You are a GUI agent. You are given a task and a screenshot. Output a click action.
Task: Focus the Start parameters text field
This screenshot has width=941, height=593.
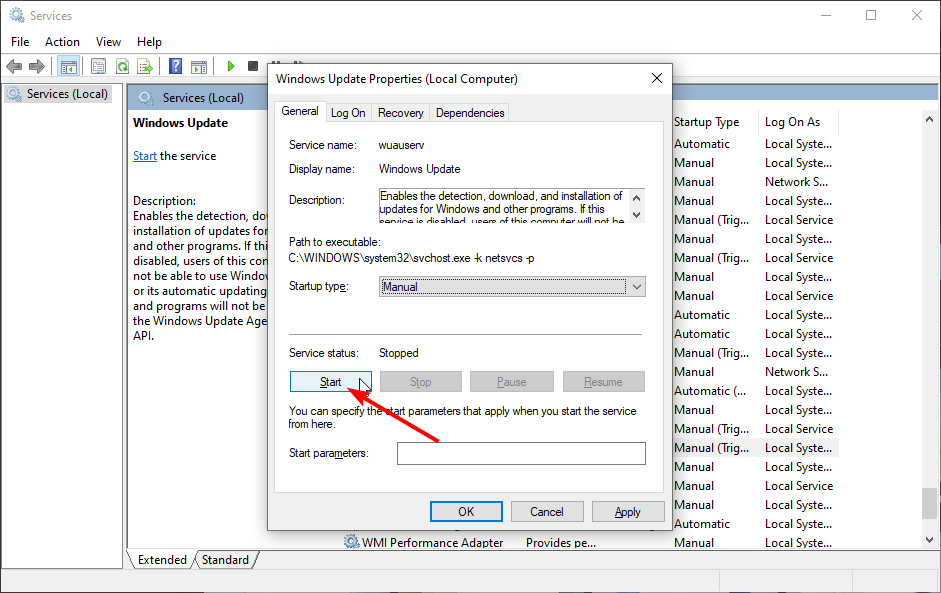(521, 453)
